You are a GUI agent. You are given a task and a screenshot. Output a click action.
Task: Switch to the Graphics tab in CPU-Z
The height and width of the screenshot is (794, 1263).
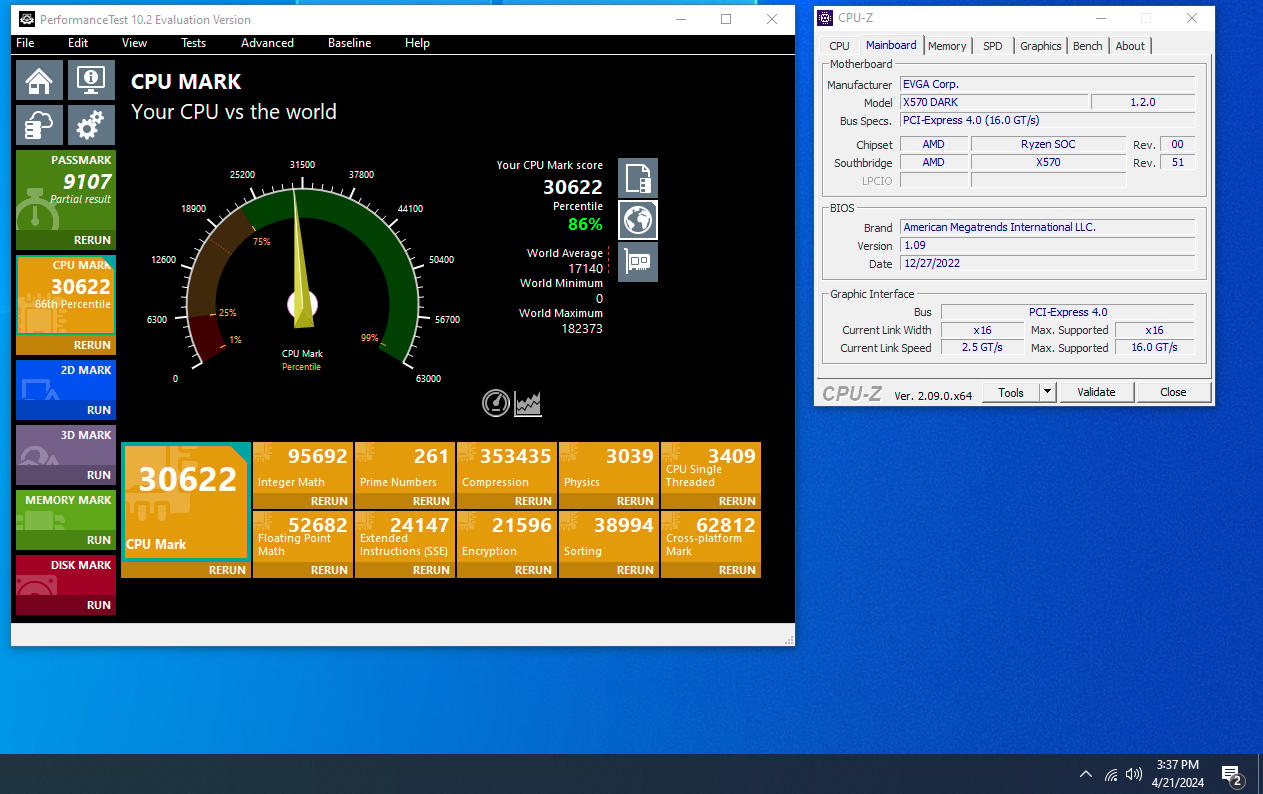[x=1040, y=46]
